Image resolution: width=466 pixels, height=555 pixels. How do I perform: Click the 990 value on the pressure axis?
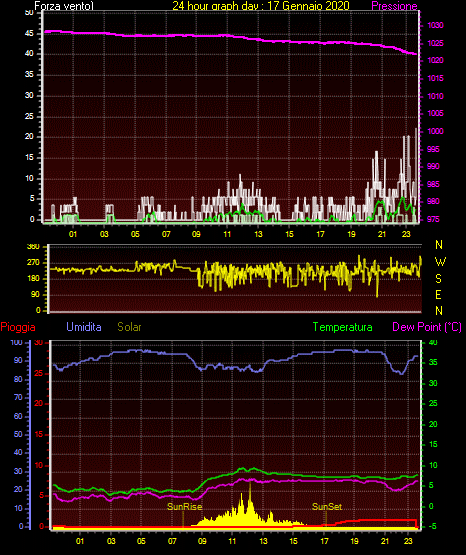433,166
